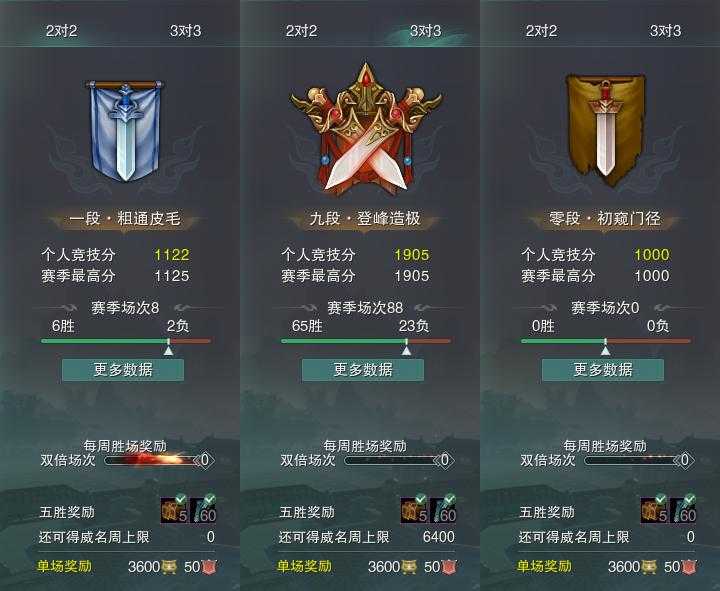Open 更多数据 under the 一段 rank panel
This screenshot has height=591, width=720.
pyautogui.click(x=123, y=370)
